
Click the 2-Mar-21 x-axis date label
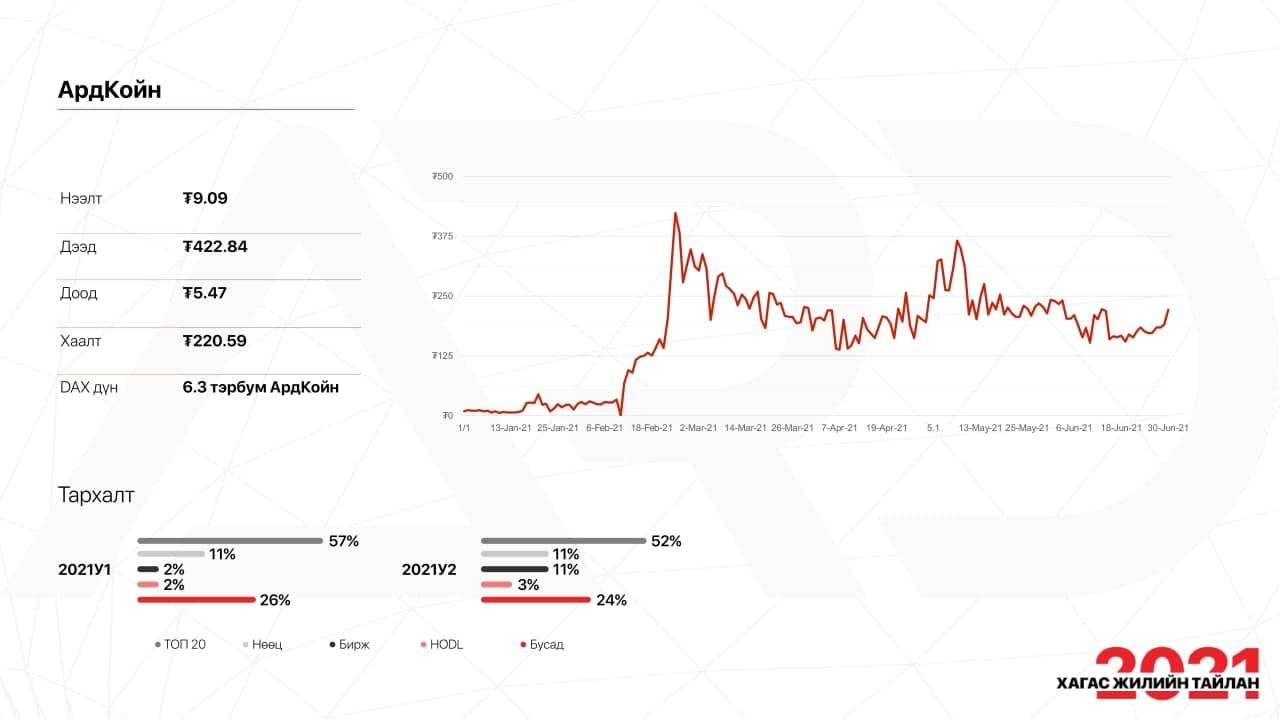[698, 428]
